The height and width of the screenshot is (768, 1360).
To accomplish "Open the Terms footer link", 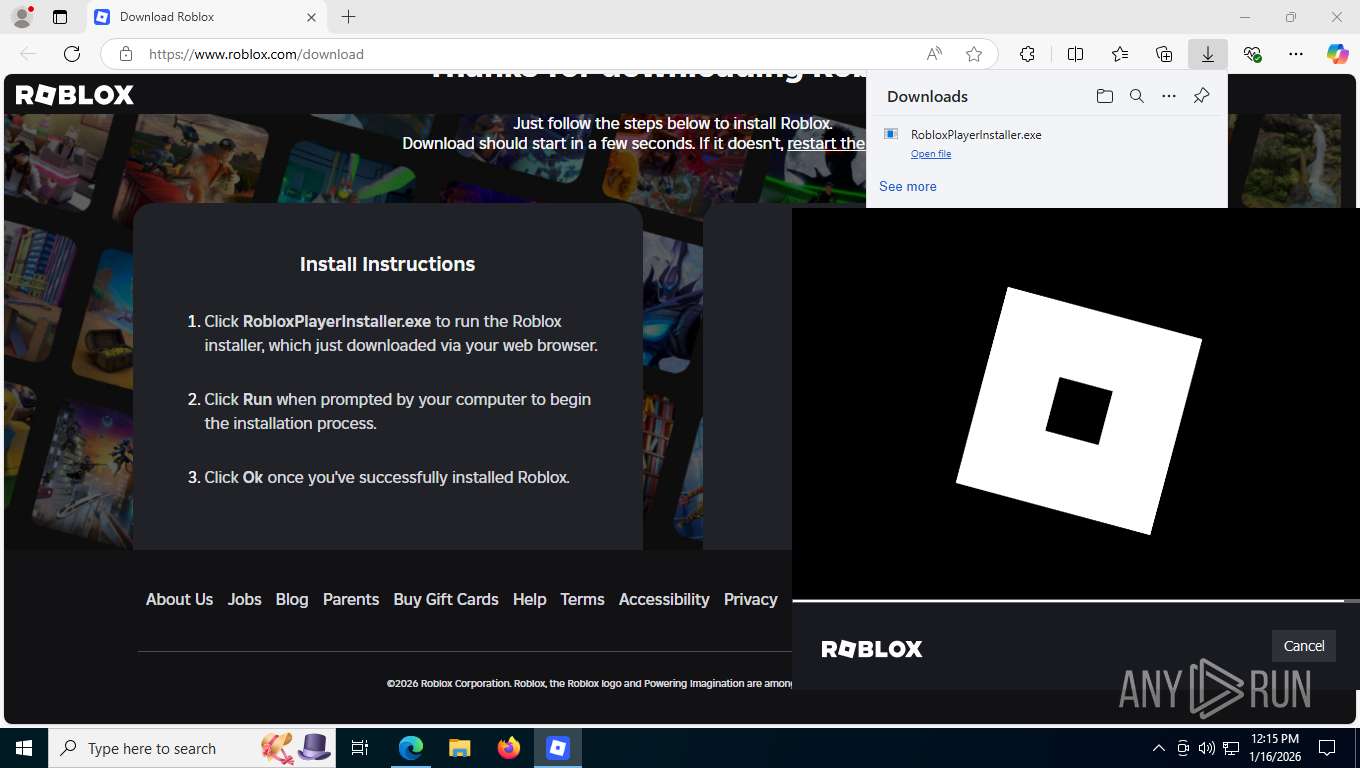I will [582, 599].
